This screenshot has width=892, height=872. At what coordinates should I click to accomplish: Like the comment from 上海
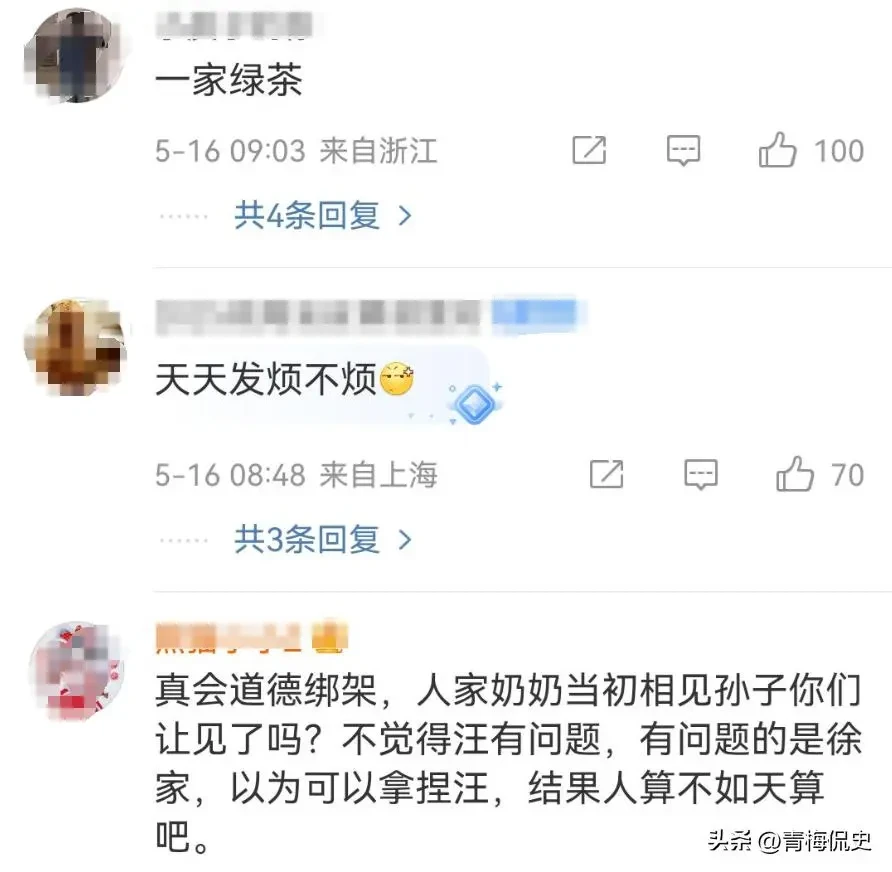795,473
